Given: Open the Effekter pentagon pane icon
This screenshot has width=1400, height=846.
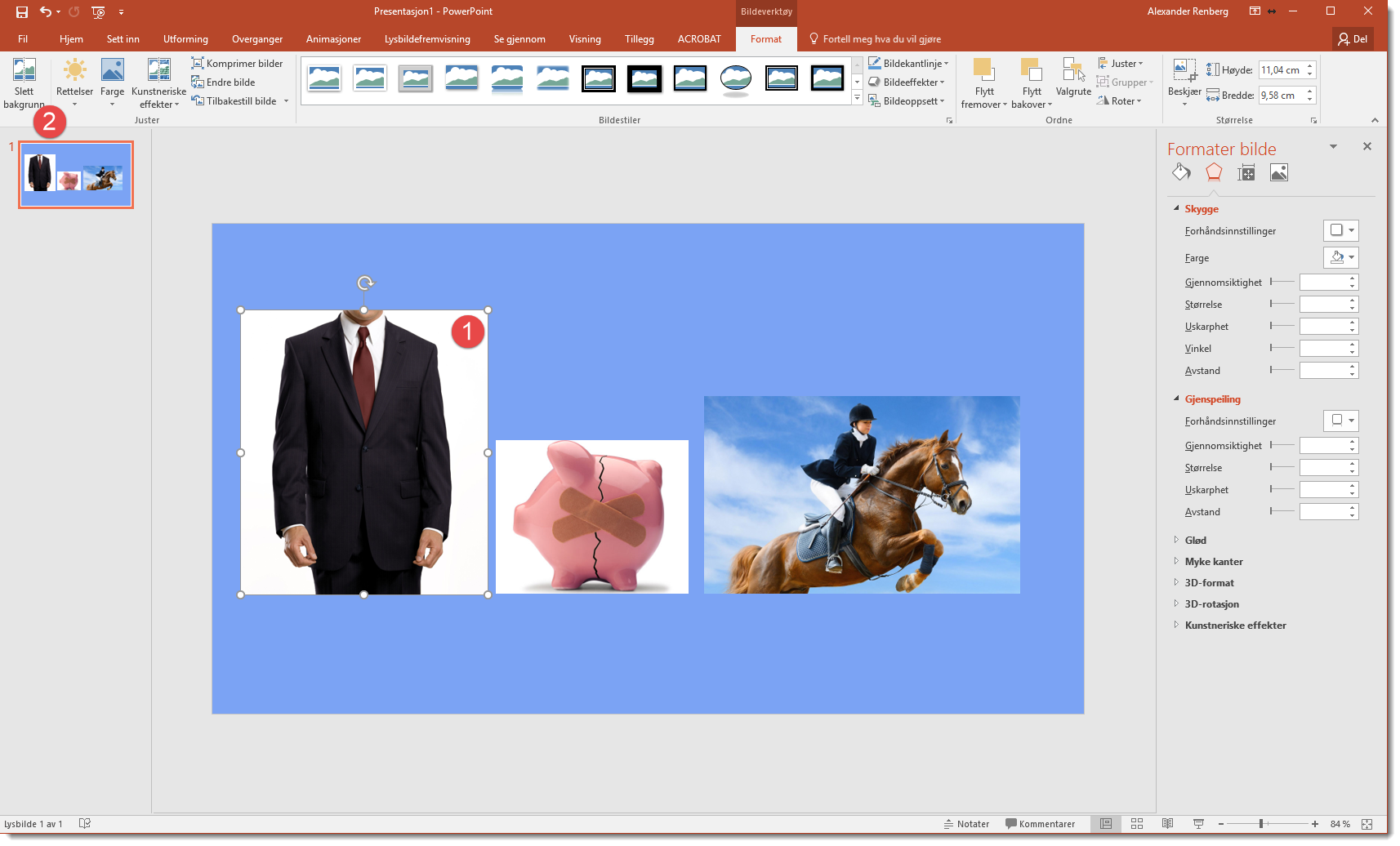Looking at the screenshot, I should pyautogui.click(x=1214, y=172).
